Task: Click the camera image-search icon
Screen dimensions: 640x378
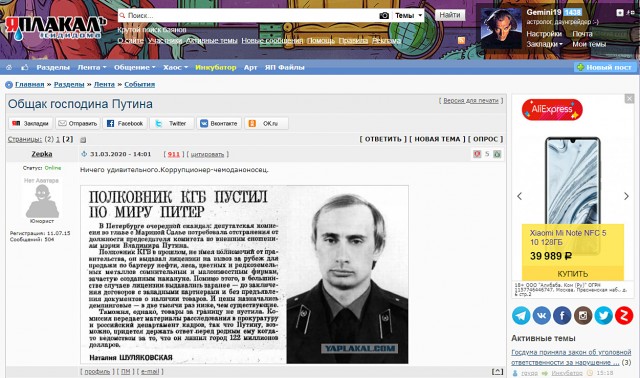Action: tap(384, 16)
